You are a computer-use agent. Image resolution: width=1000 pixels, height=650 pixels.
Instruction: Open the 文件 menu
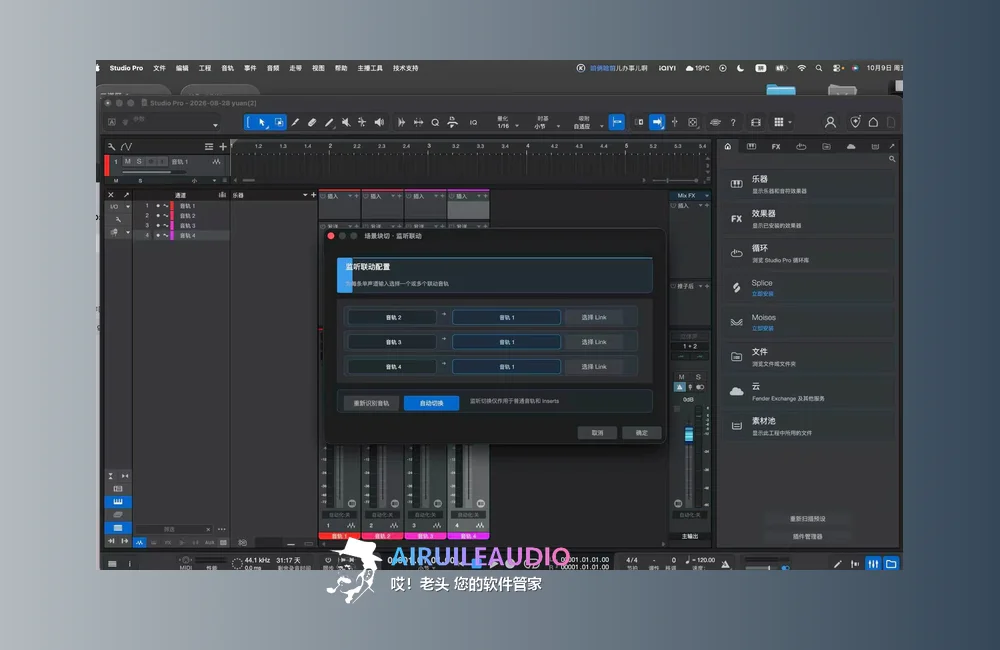[159, 68]
